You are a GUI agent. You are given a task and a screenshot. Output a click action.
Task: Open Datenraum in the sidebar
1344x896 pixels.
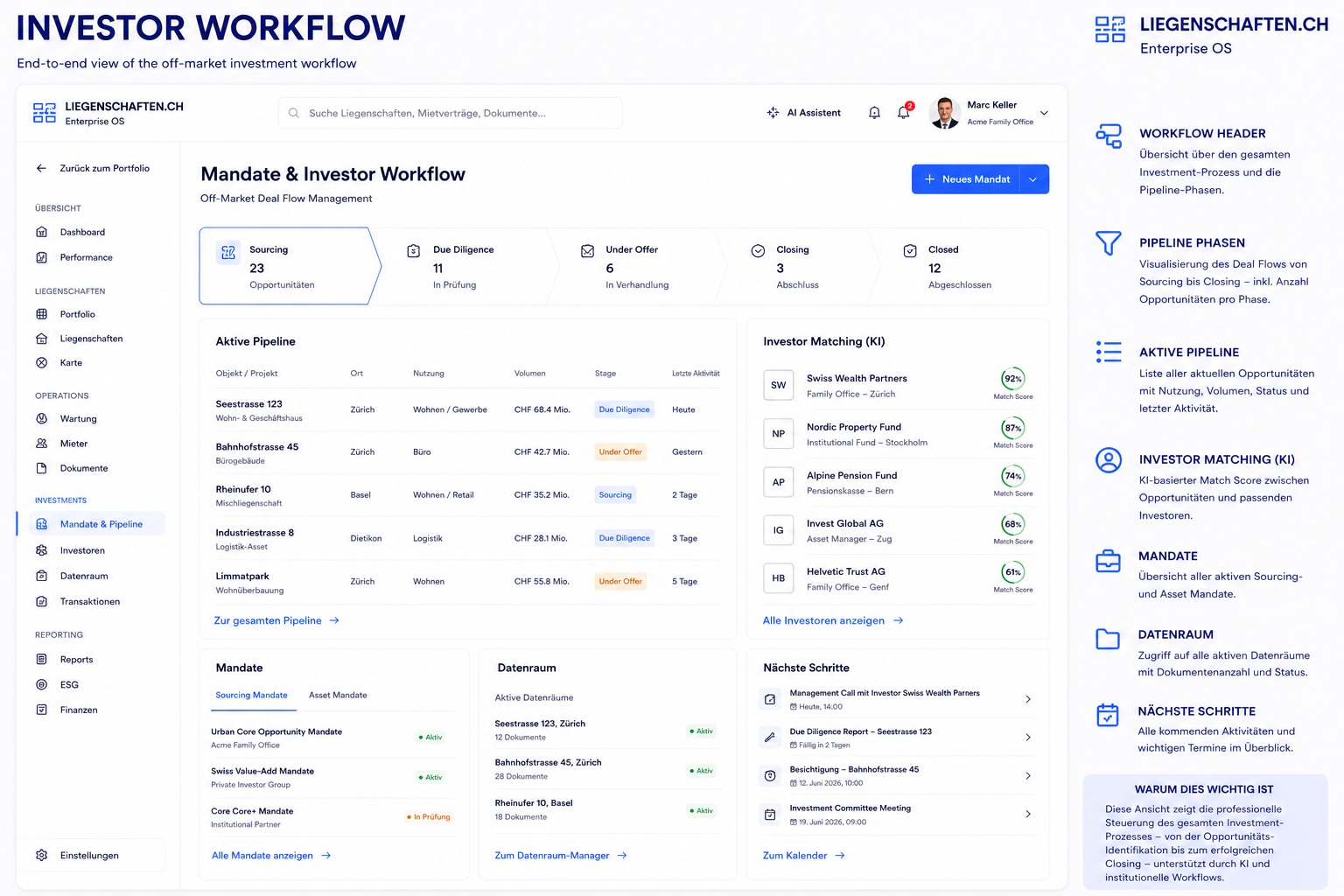pos(84,576)
